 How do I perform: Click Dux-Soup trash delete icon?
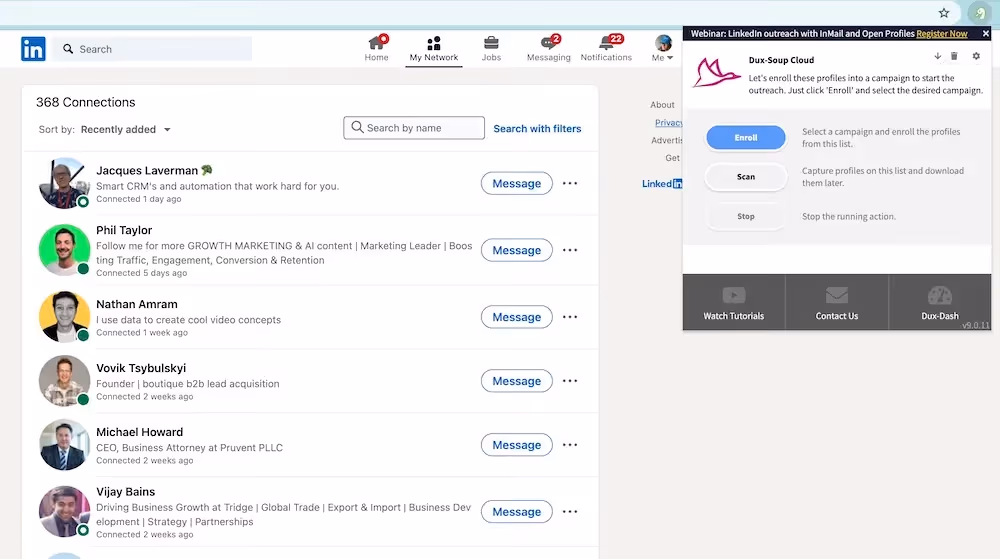(x=954, y=56)
